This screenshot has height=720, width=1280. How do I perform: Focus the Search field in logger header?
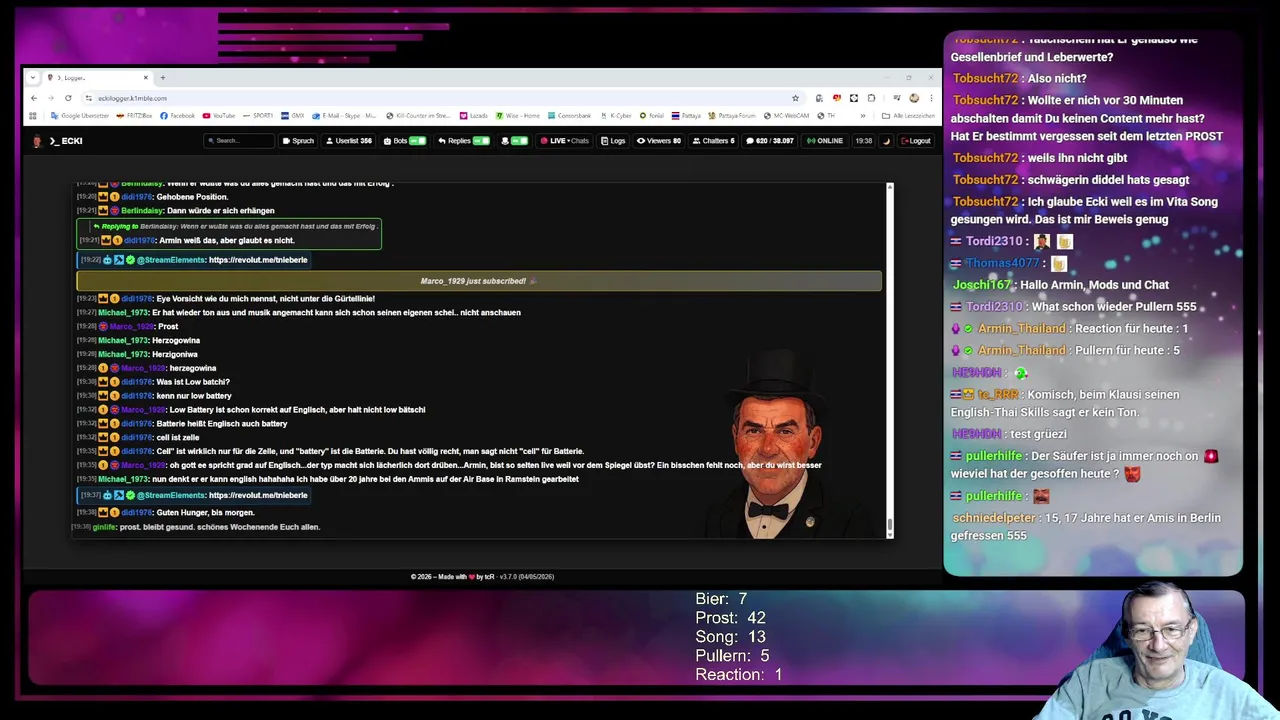coord(238,141)
